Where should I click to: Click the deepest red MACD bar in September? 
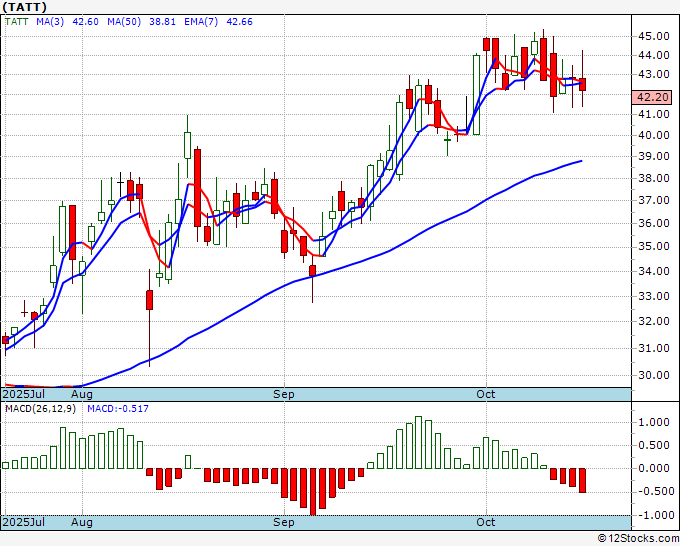(313, 492)
